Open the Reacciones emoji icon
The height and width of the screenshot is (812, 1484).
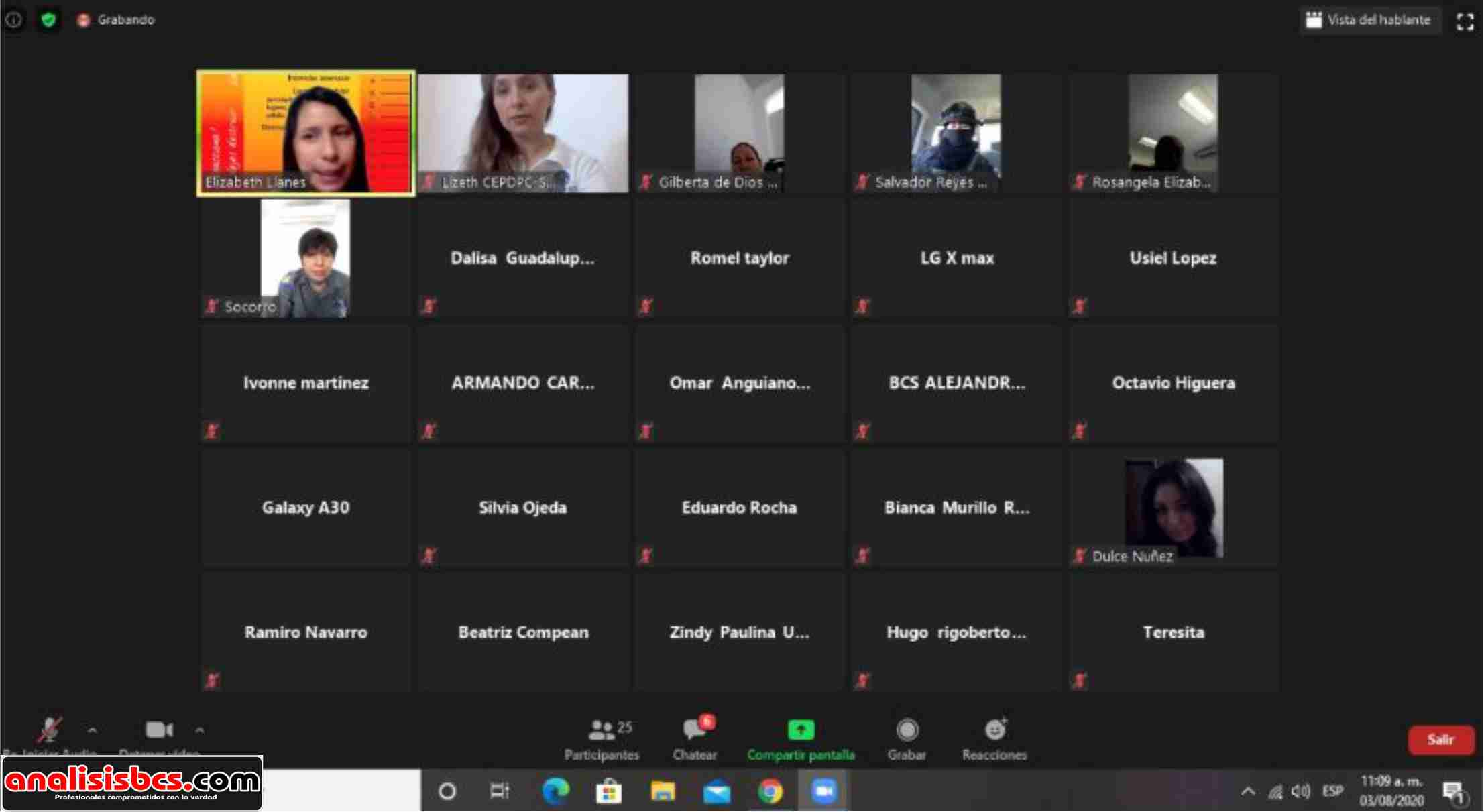(994, 730)
